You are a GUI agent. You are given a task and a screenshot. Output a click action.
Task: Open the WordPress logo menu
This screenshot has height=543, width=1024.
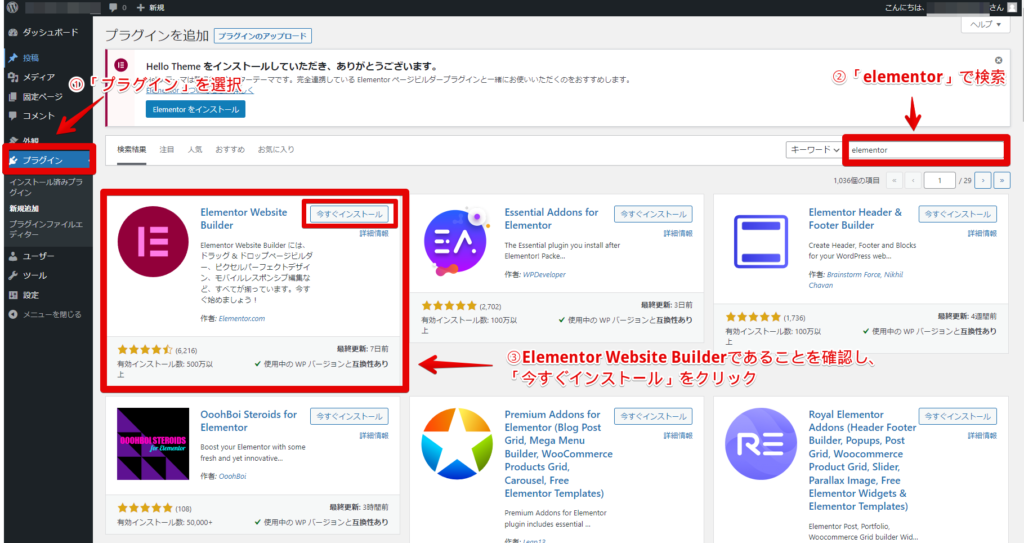pyautogui.click(x=12, y=7)
